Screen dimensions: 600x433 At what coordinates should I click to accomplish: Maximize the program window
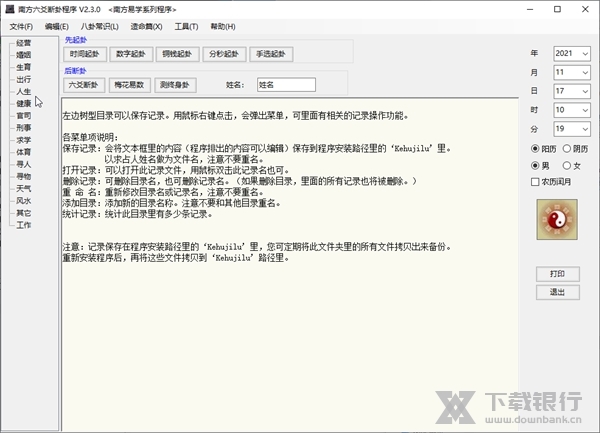click(x=558, y=9)
